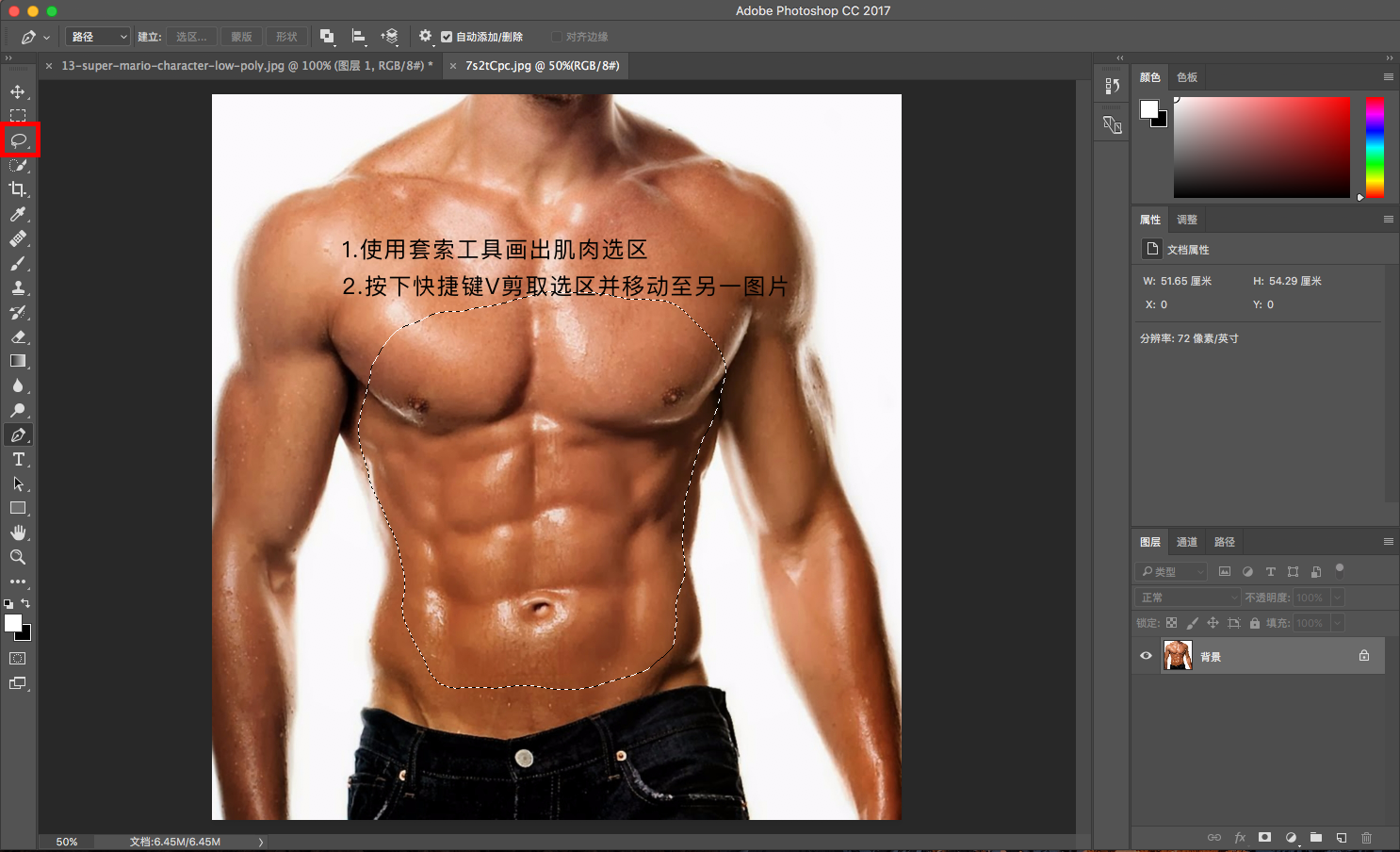Image resolution: width=1400 pixels, height=852 pixels.
Task: Toggle smart object filter icon
Action: 1316,571
